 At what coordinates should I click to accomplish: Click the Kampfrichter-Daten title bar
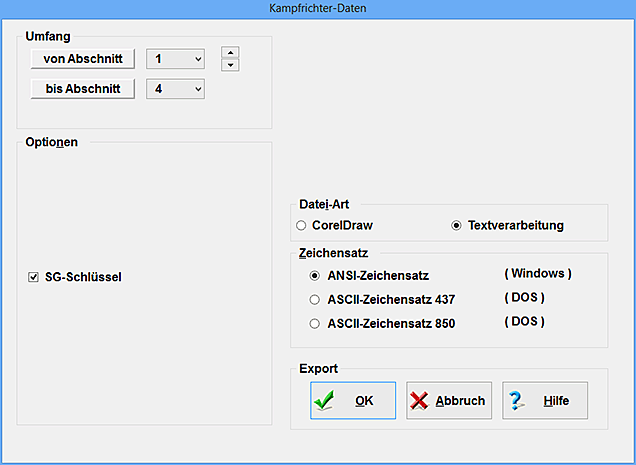click(x=318, y=8)
